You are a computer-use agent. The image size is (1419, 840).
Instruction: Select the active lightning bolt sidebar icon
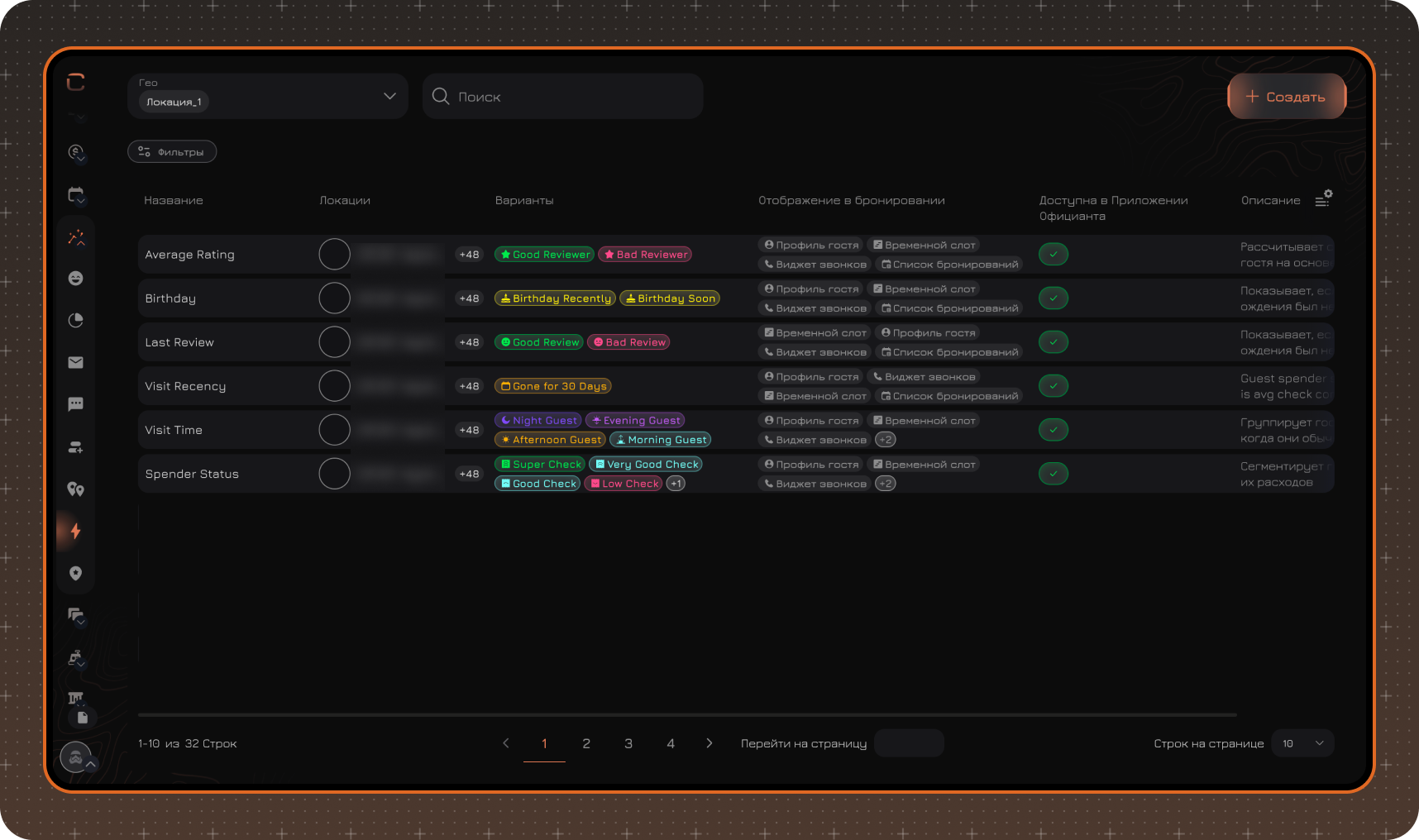coord(75,531)
